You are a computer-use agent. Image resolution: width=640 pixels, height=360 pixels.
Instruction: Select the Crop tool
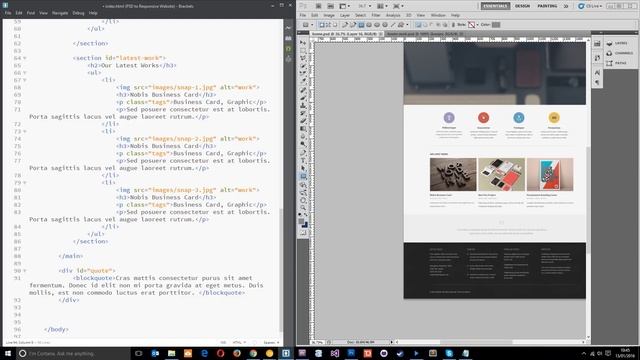tap(303, 74)
